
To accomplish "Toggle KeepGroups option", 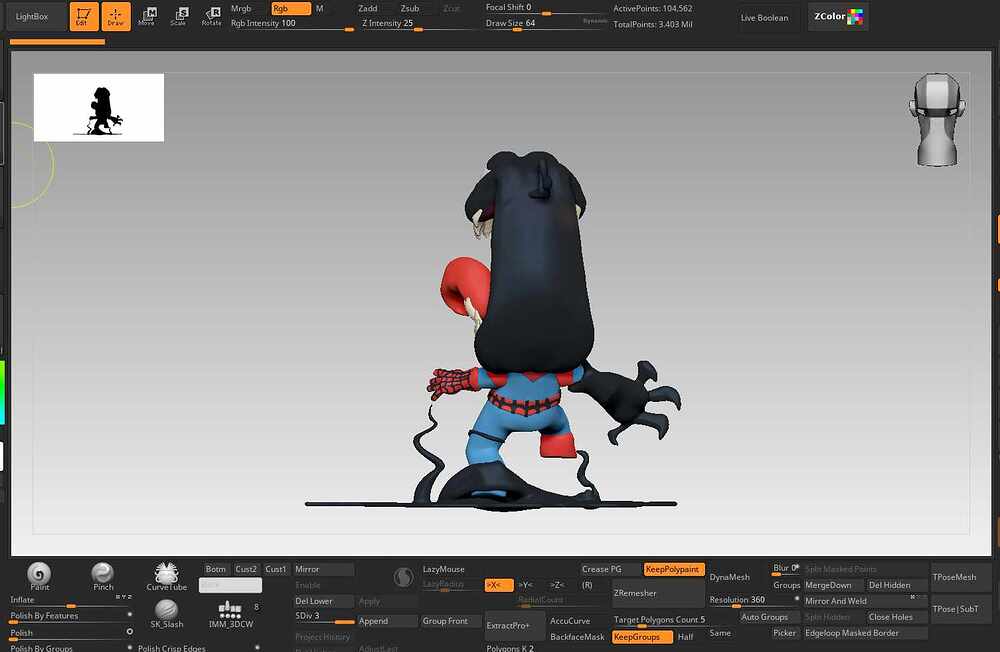I will [642, 637].
